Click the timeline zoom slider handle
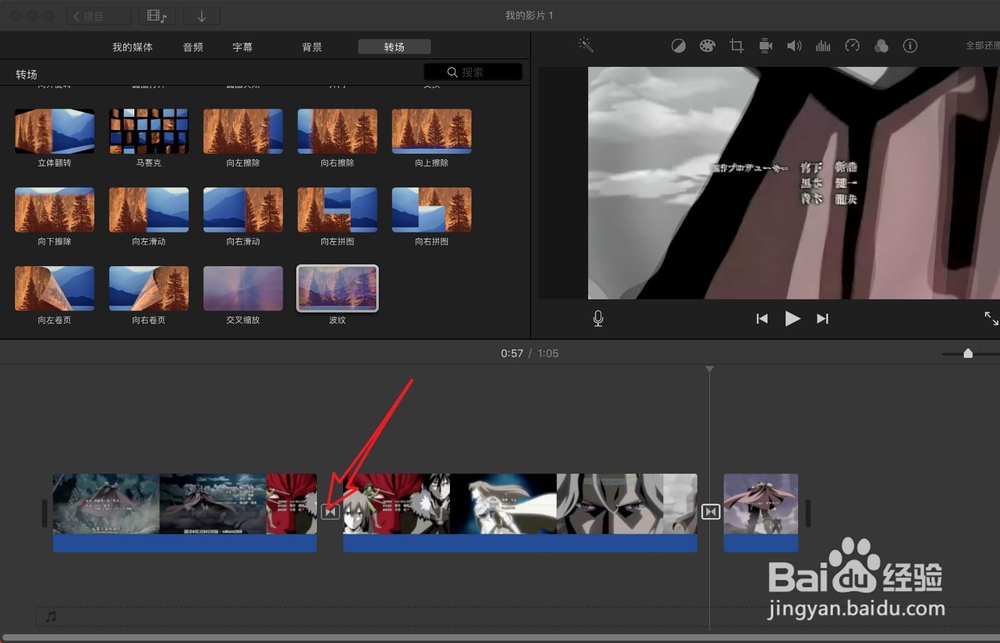 tap(967, 353)
